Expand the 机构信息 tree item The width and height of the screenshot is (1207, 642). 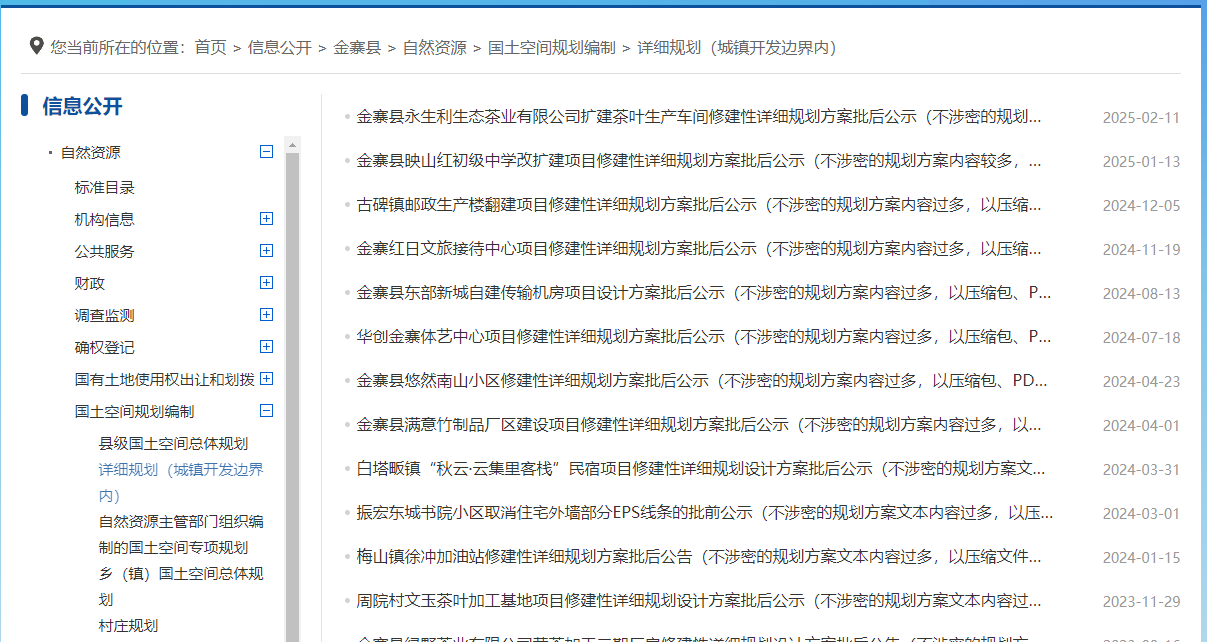click(x=266, y=218)
